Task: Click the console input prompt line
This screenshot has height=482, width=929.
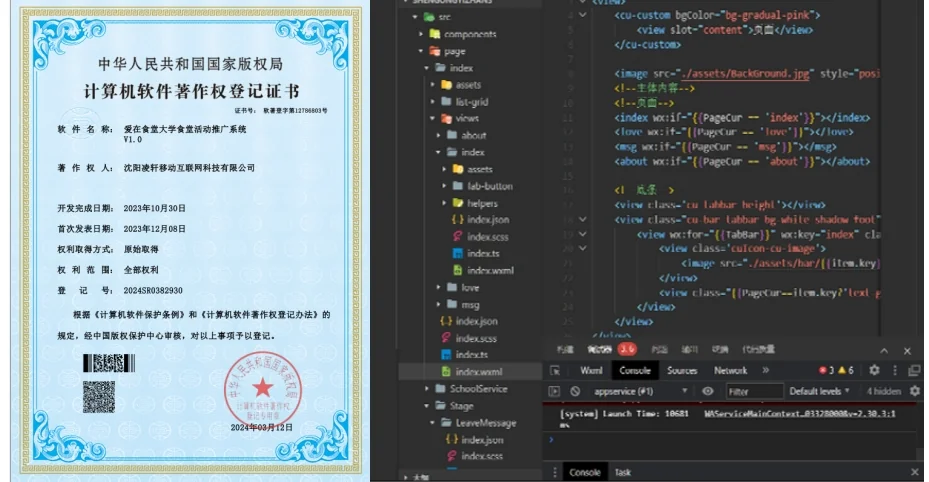Action: 732,440
